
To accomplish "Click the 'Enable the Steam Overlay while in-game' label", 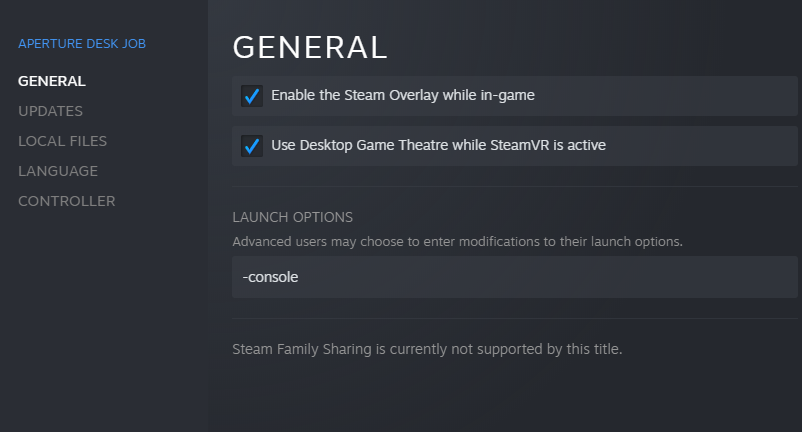I will [403, 96].
